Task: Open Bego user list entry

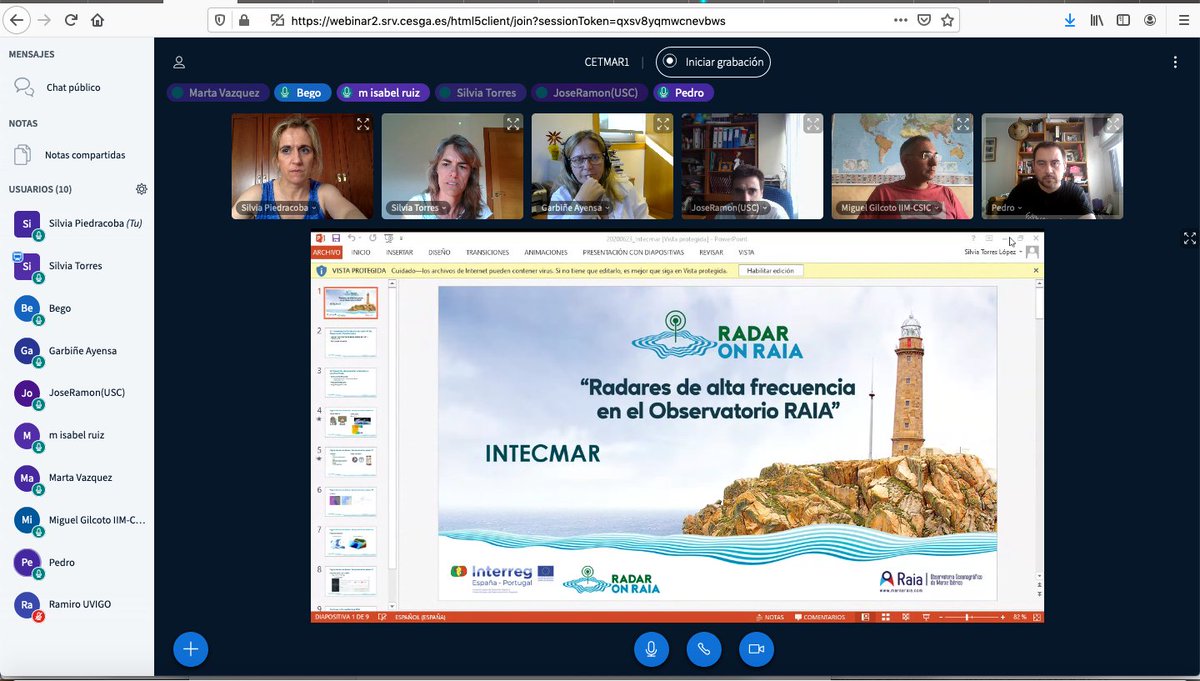Action: tap(78, 308)
